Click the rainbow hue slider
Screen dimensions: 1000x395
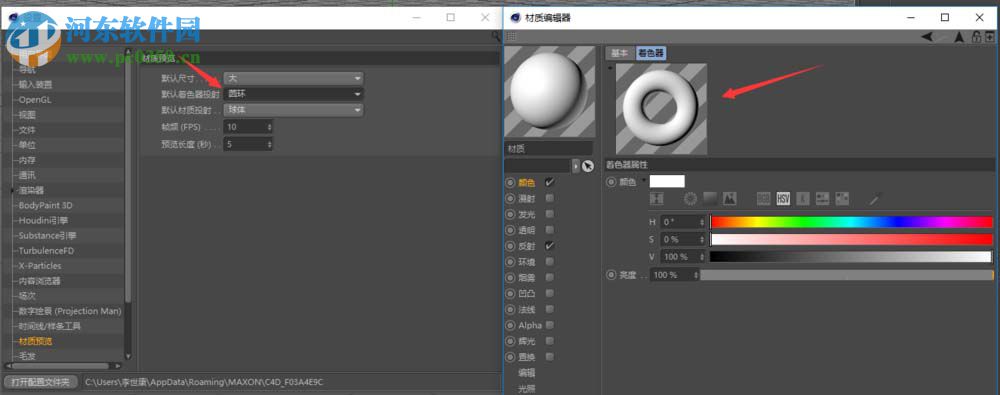tap(851, 222)
